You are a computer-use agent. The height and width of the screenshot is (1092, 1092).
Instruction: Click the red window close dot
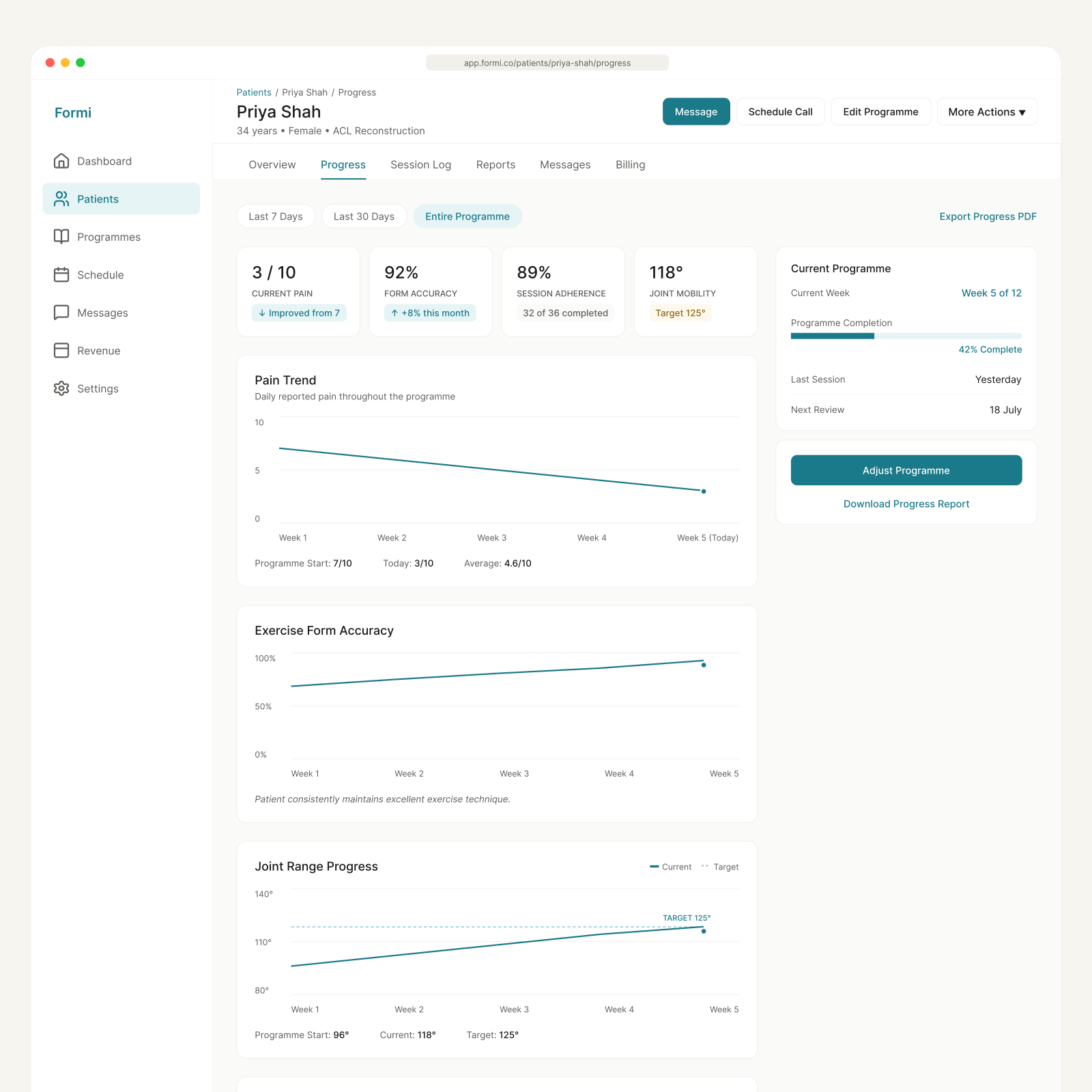point(50,63)
